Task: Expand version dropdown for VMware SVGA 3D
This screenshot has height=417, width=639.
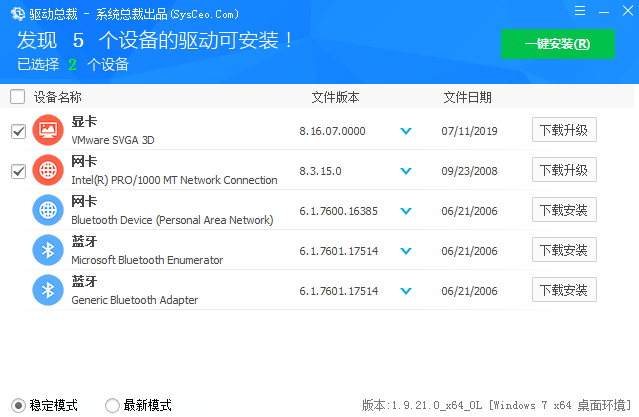Action: pyautogui.click(x=406, y=131)
